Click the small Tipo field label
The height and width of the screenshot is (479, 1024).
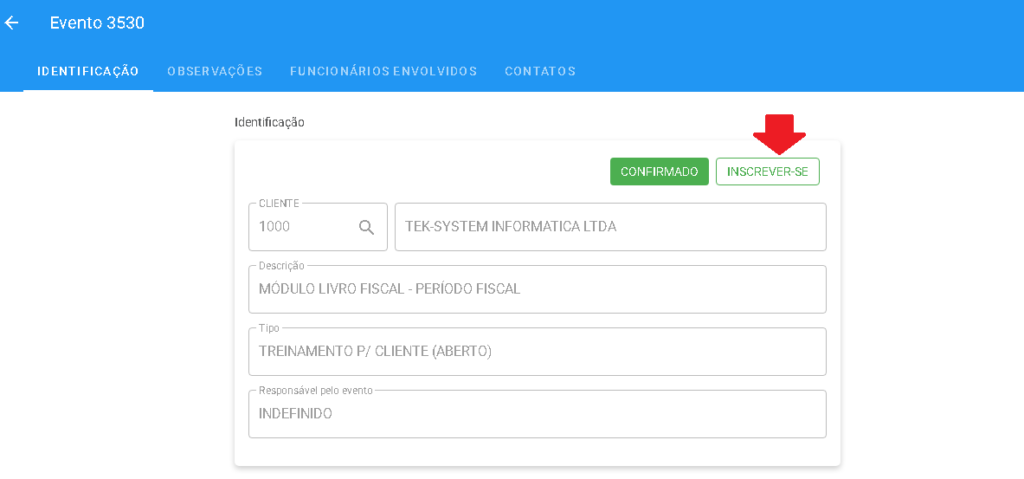(269, 328)
